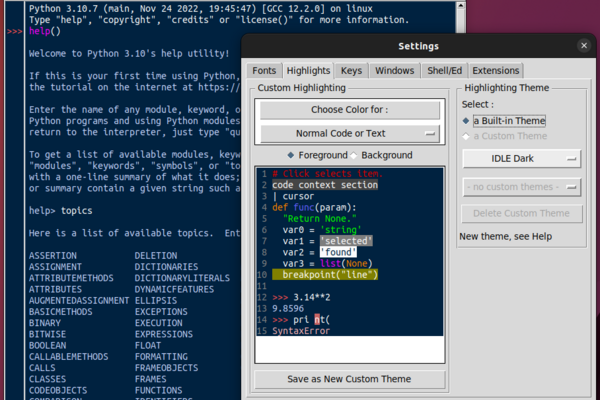This screenshot has width=600, height=400.
Task: Go to the Windows settings tab
Action: 395,71
